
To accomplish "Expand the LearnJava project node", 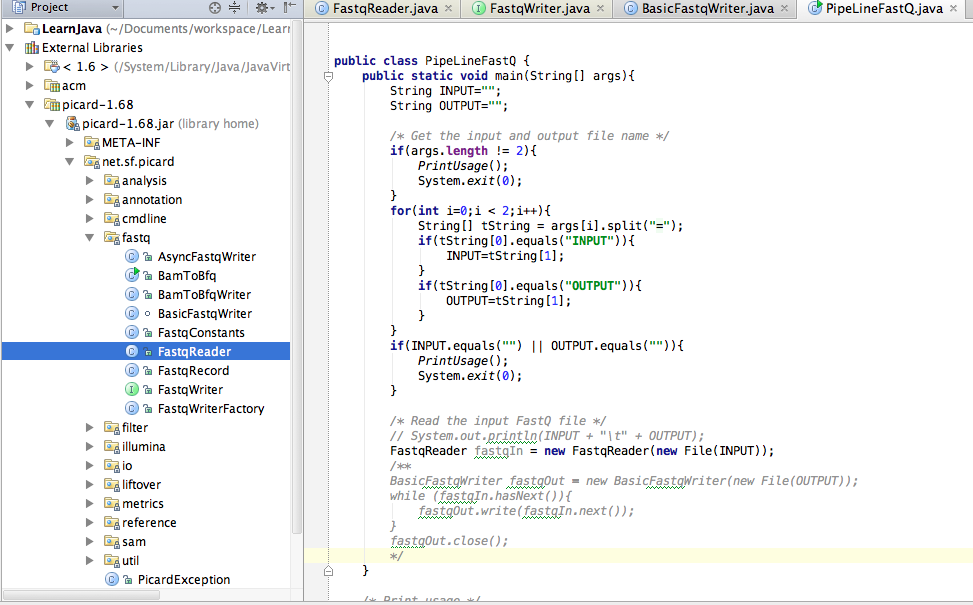I will click(8, 28).
